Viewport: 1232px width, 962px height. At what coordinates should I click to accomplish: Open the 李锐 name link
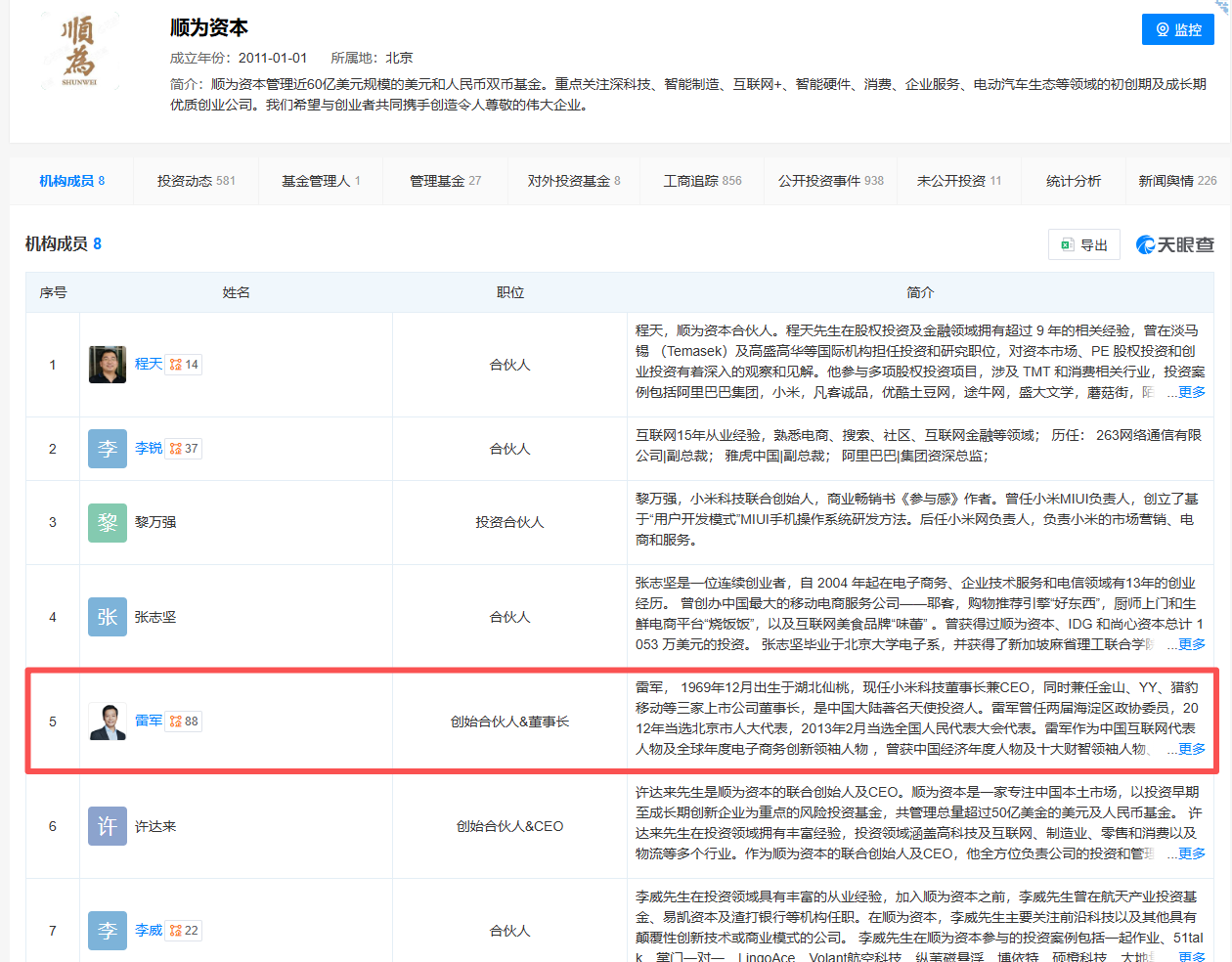pos(149,448)
